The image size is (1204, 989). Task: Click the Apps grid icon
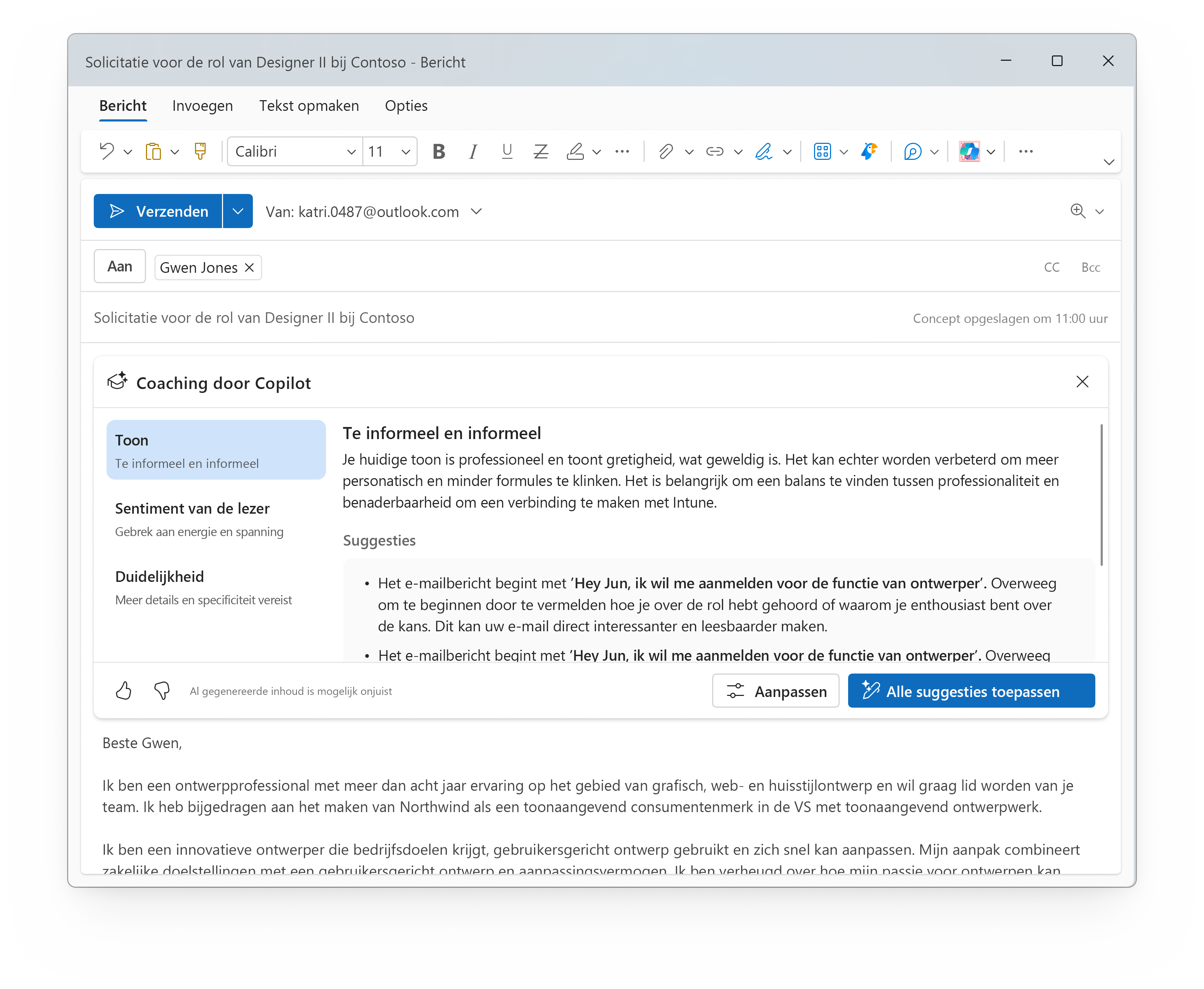pos(823,152)
